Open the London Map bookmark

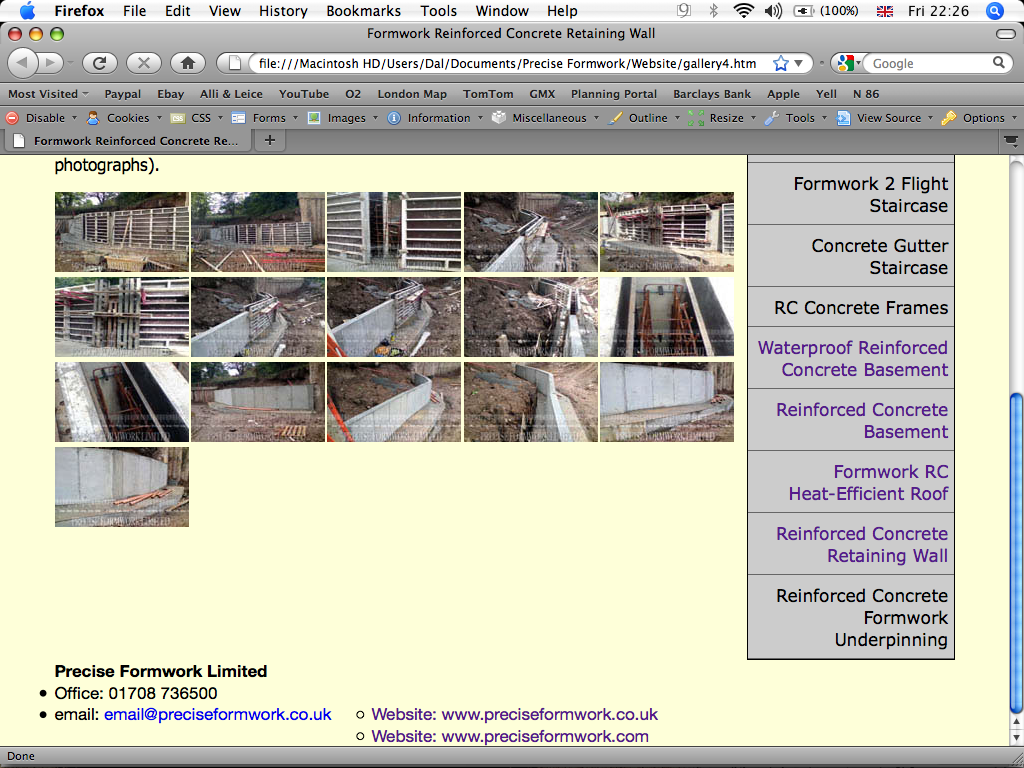(x=412, y=94)
